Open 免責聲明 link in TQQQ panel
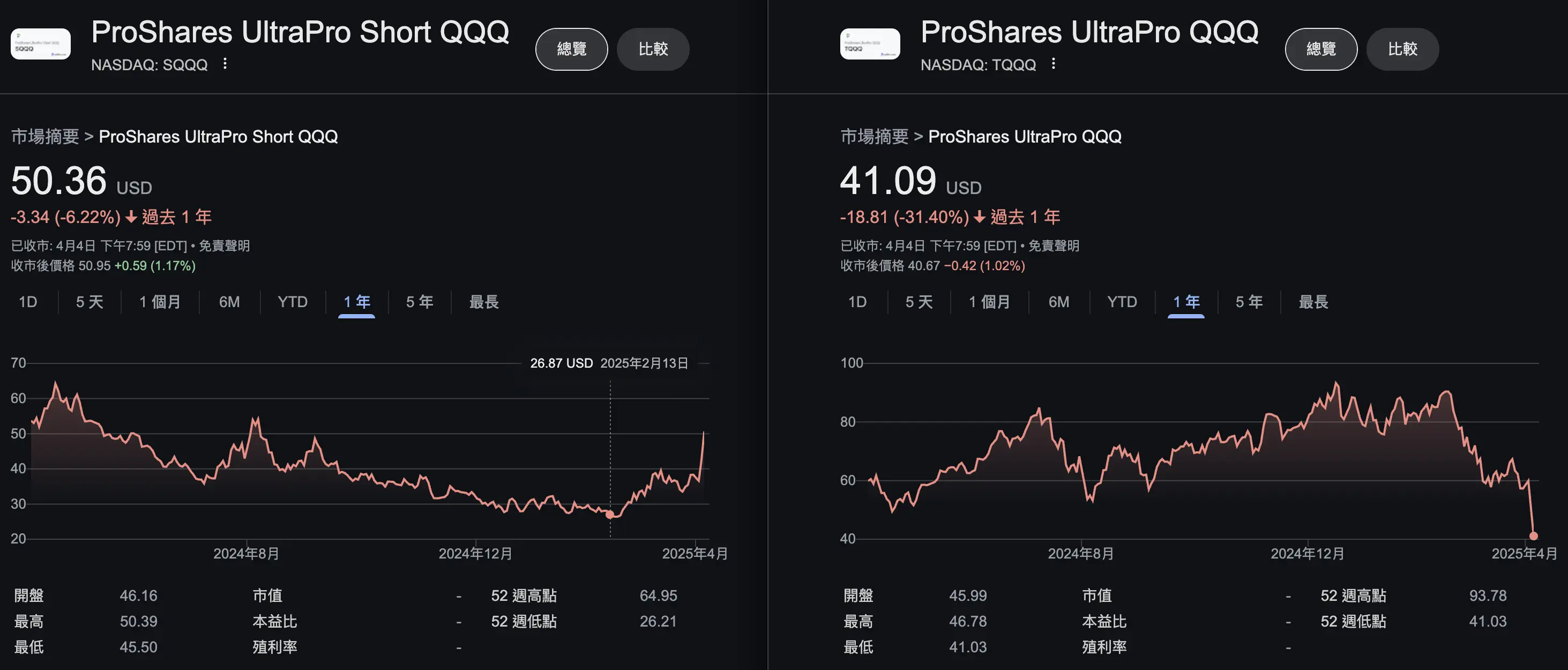The width and height of the screenshot is (1568, 670). coord(1054,245)
